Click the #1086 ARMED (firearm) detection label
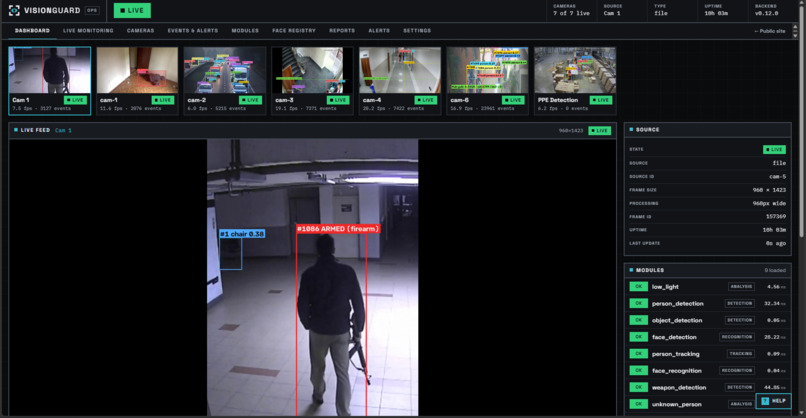This screenshot has height=418, width=806. pyautogui.click(x=338, y=229)
